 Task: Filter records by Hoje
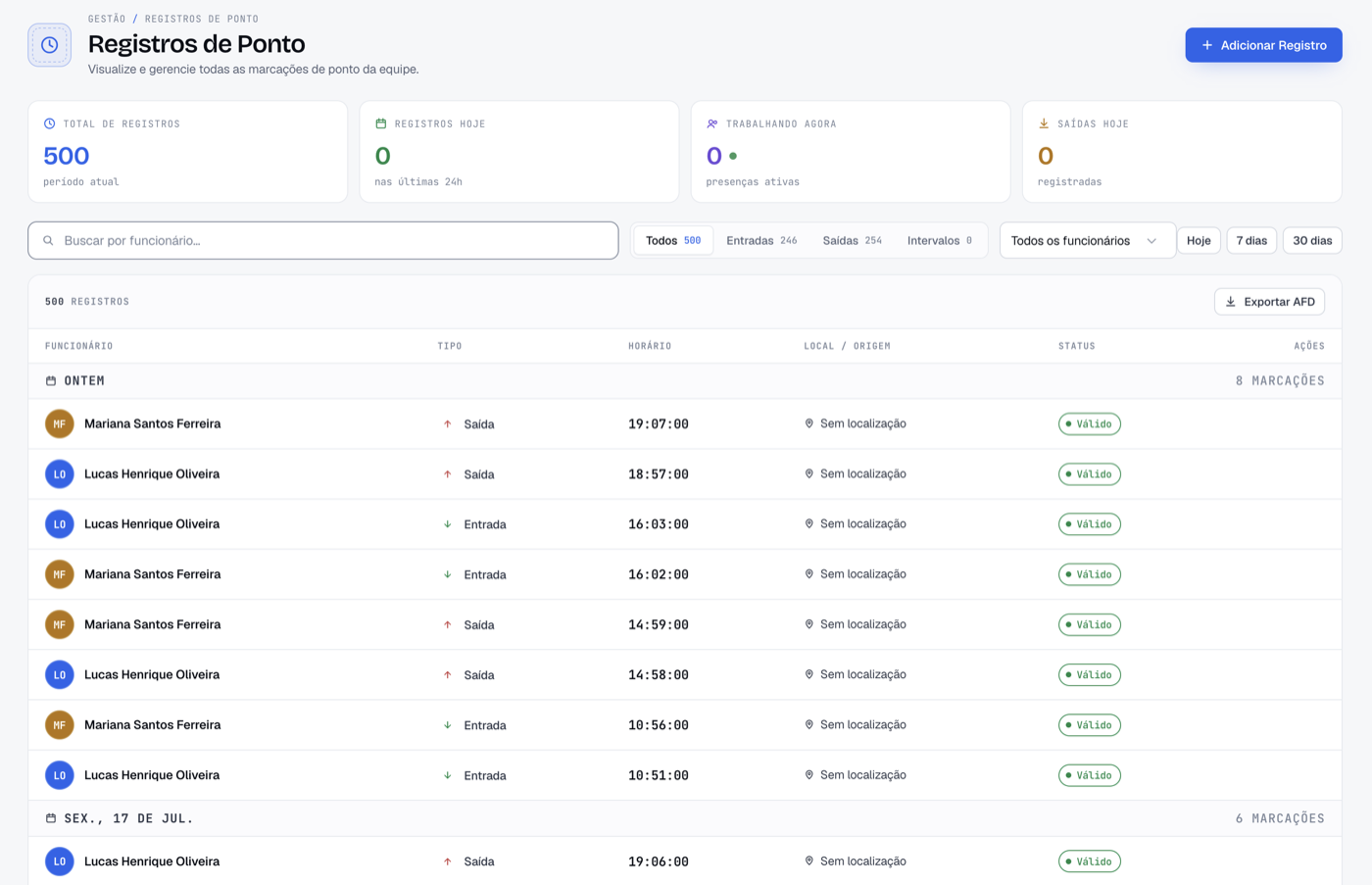[x=1199, y=240]
